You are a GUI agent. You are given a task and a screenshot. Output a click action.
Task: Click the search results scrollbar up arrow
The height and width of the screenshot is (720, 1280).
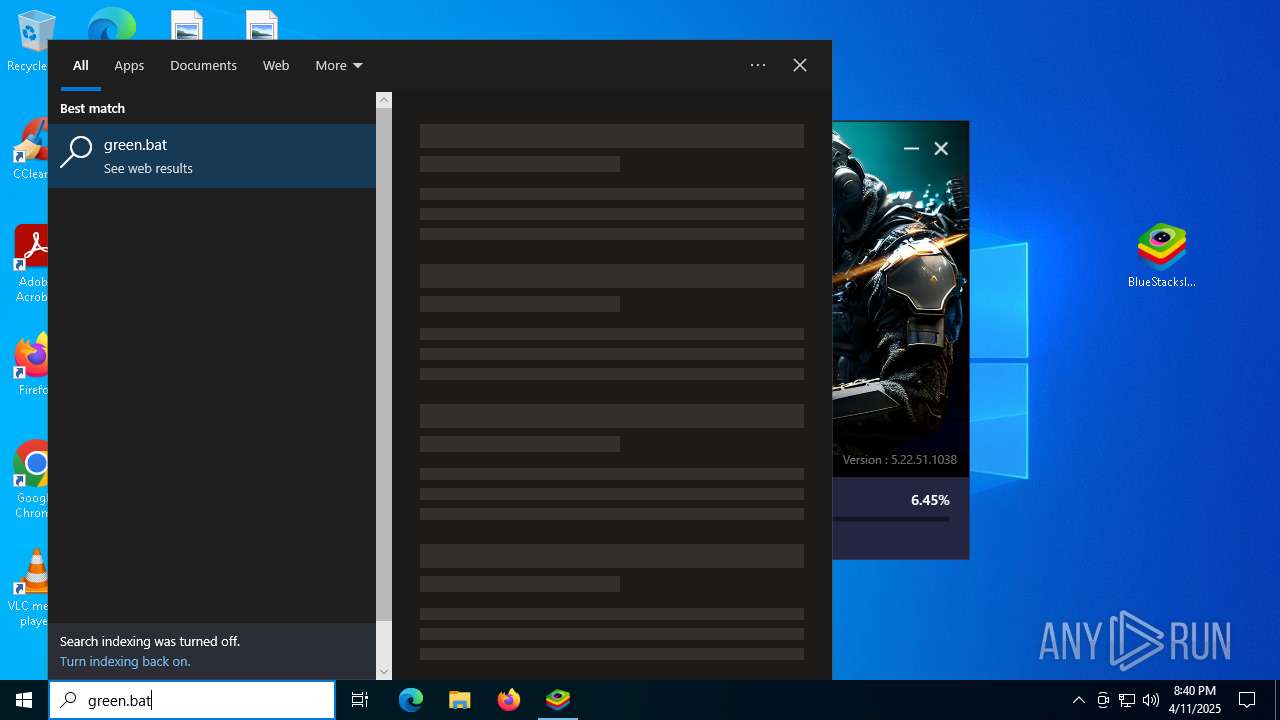384,100
